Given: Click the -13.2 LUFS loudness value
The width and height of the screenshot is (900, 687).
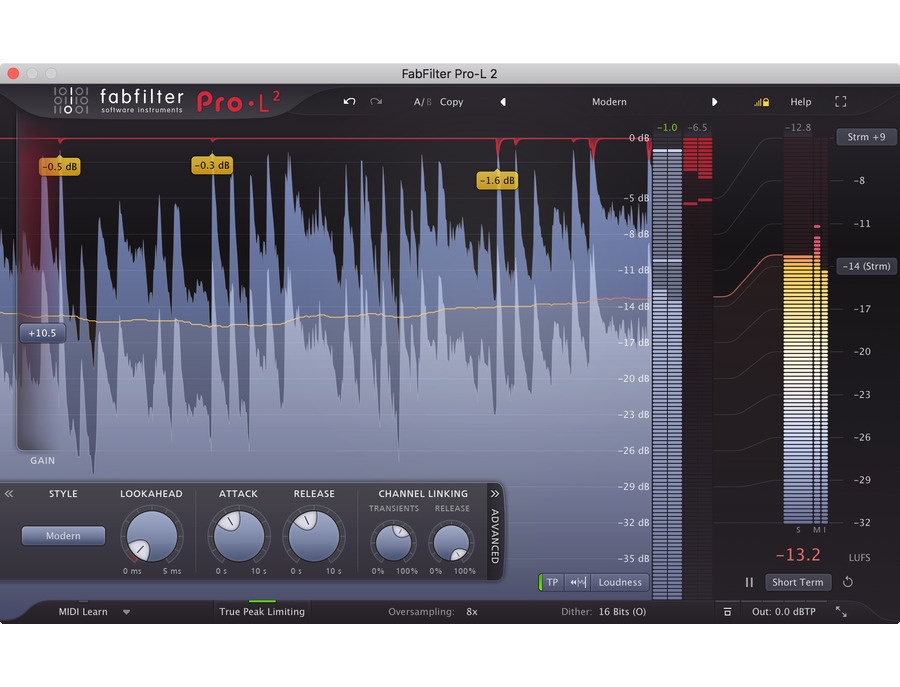Looking at the screenshot, I should [x=798, y=555].
